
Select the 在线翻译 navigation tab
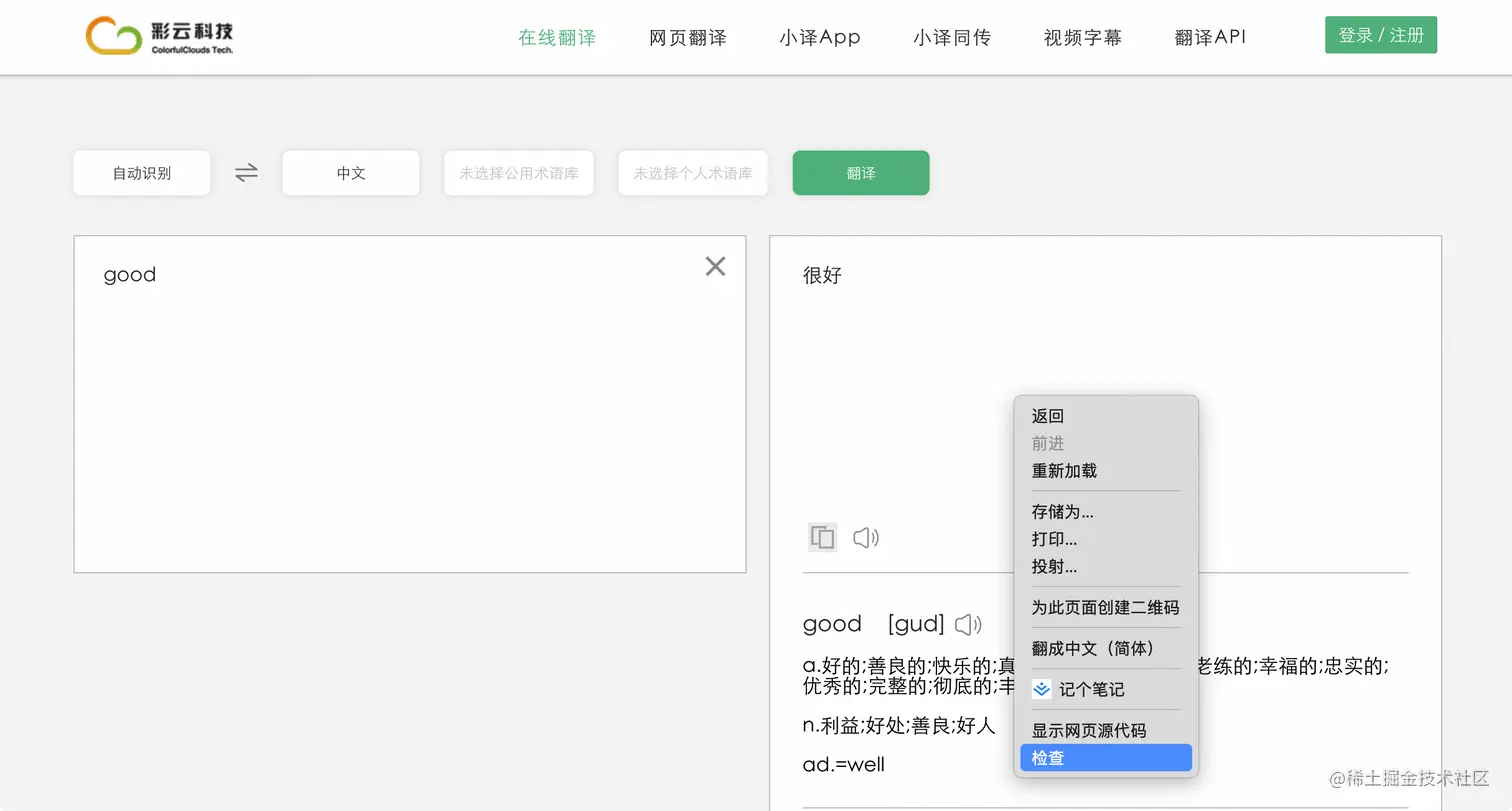[x=557, y=37]
